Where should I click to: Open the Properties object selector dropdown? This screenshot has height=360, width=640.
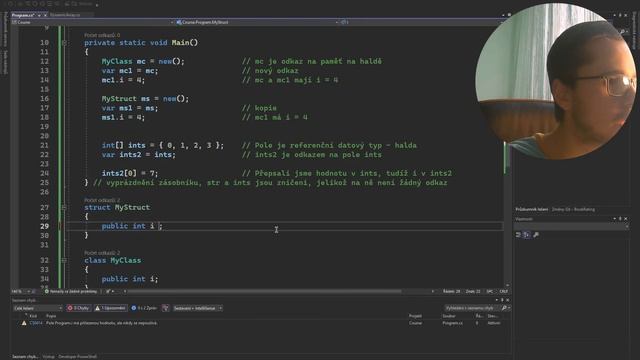tap(571, 226)
